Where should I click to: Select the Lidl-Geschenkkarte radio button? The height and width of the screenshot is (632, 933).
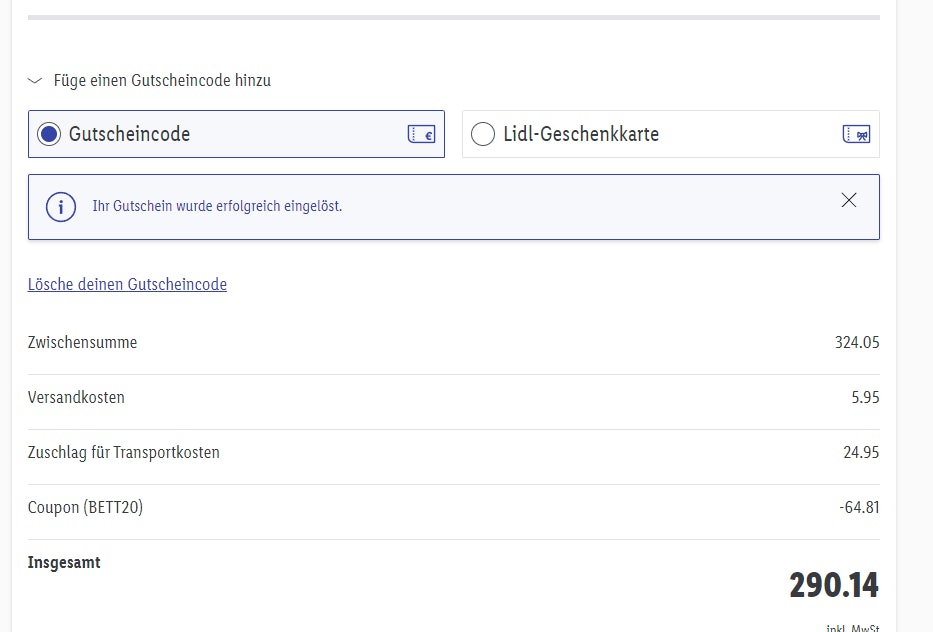tap(482, 134)
